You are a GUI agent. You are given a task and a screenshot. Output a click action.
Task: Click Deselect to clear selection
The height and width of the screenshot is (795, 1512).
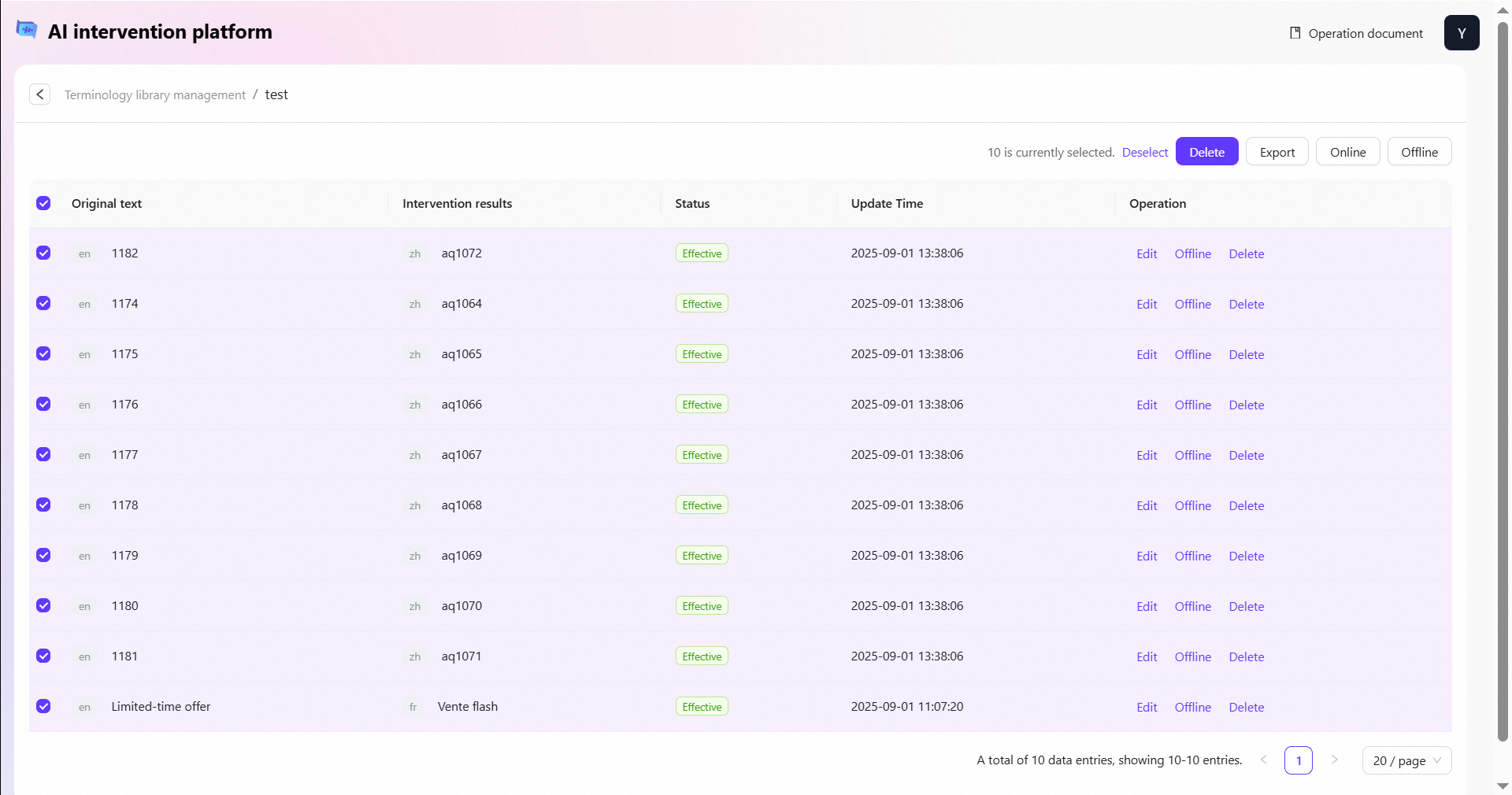(x=1144, y=153)
